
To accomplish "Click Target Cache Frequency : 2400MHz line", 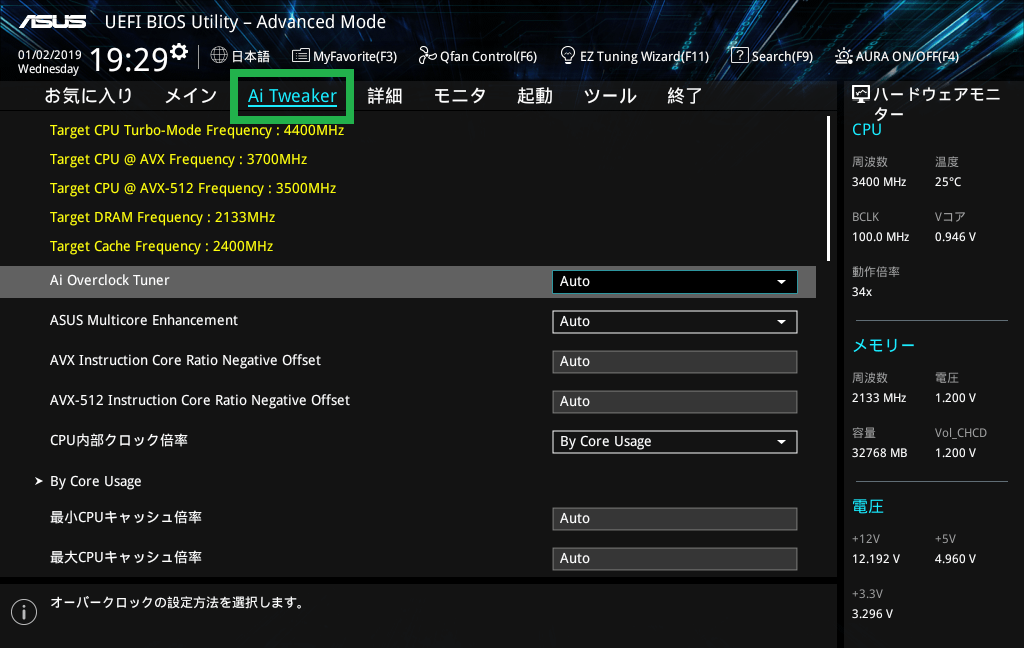I will tap(161, 246).
